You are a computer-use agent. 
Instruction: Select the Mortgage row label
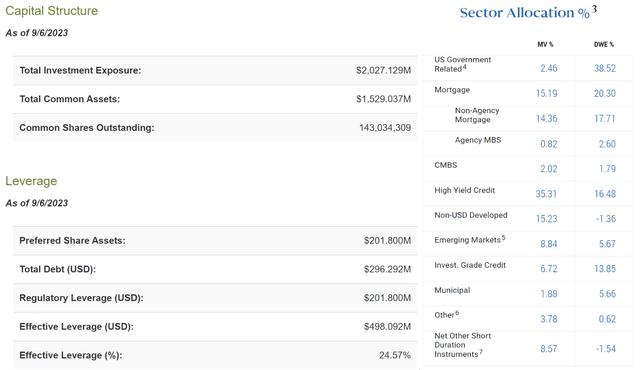pos(452,90)
